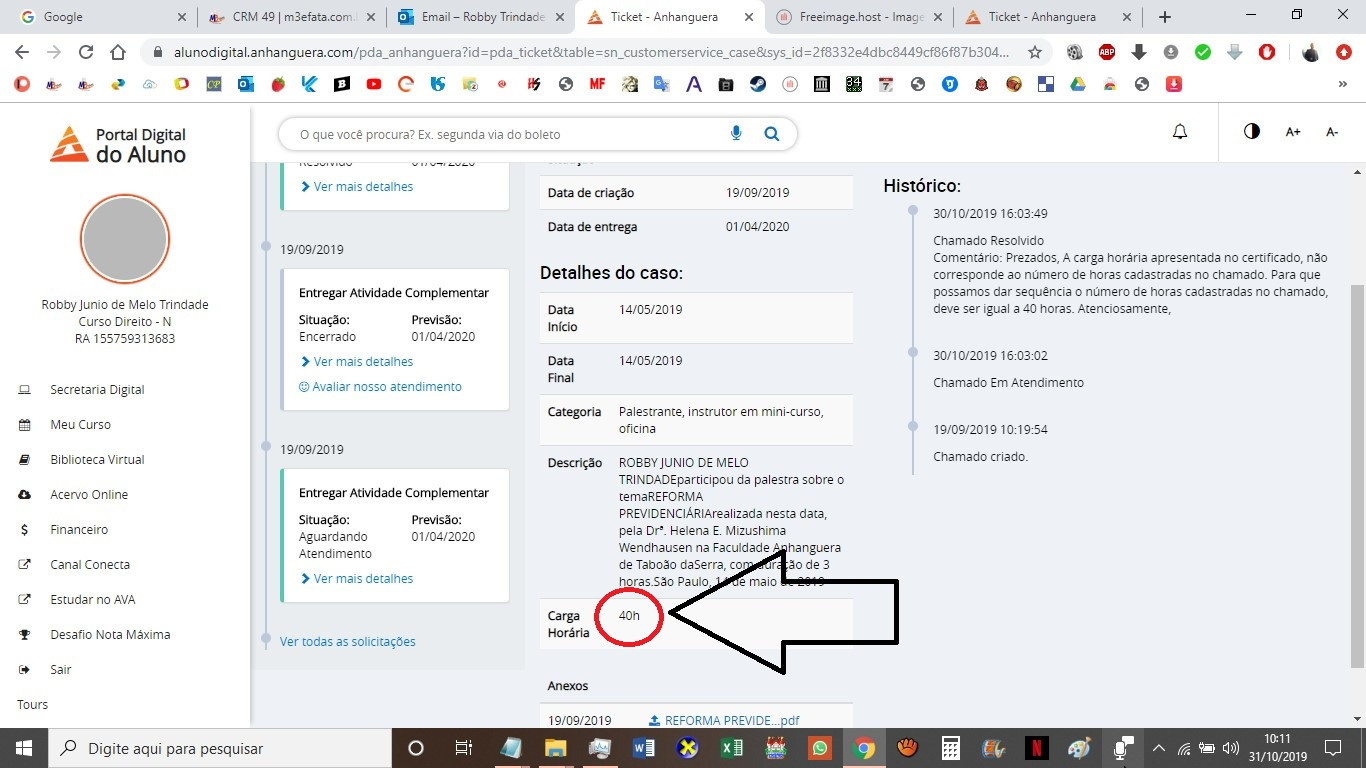Click the Google Drive bookmark icon

tap(1078, 85)
